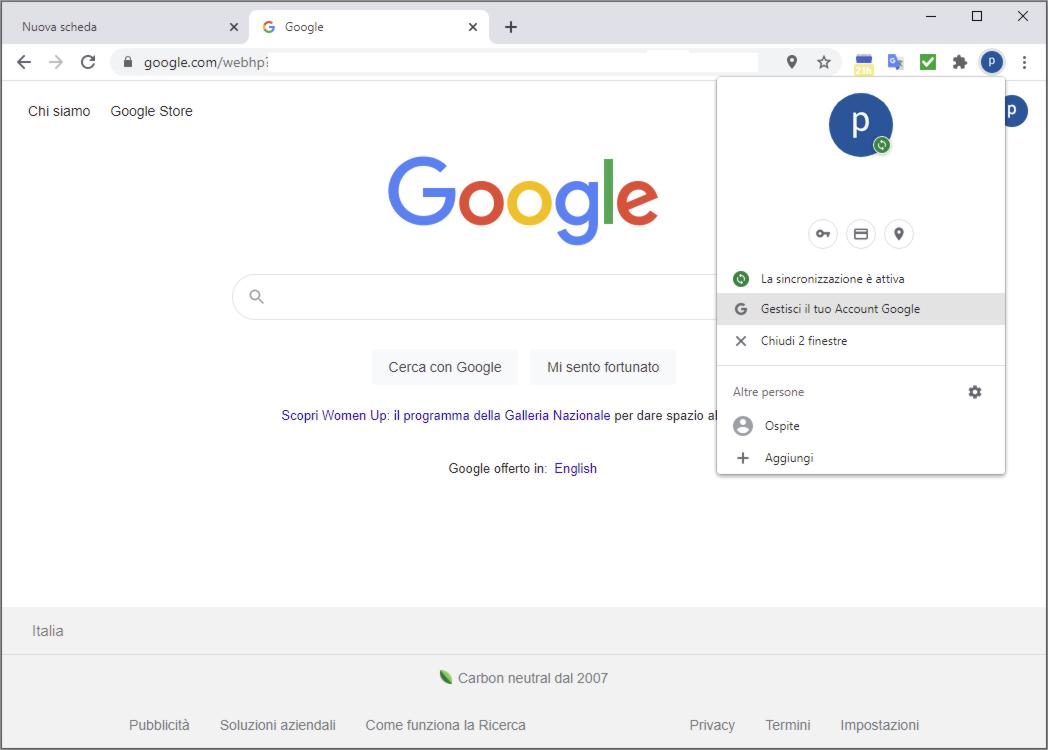This screenshot has height=750, width=1048.
Task: Click the profile avatar in the toolbar
Action: point(992,62)
